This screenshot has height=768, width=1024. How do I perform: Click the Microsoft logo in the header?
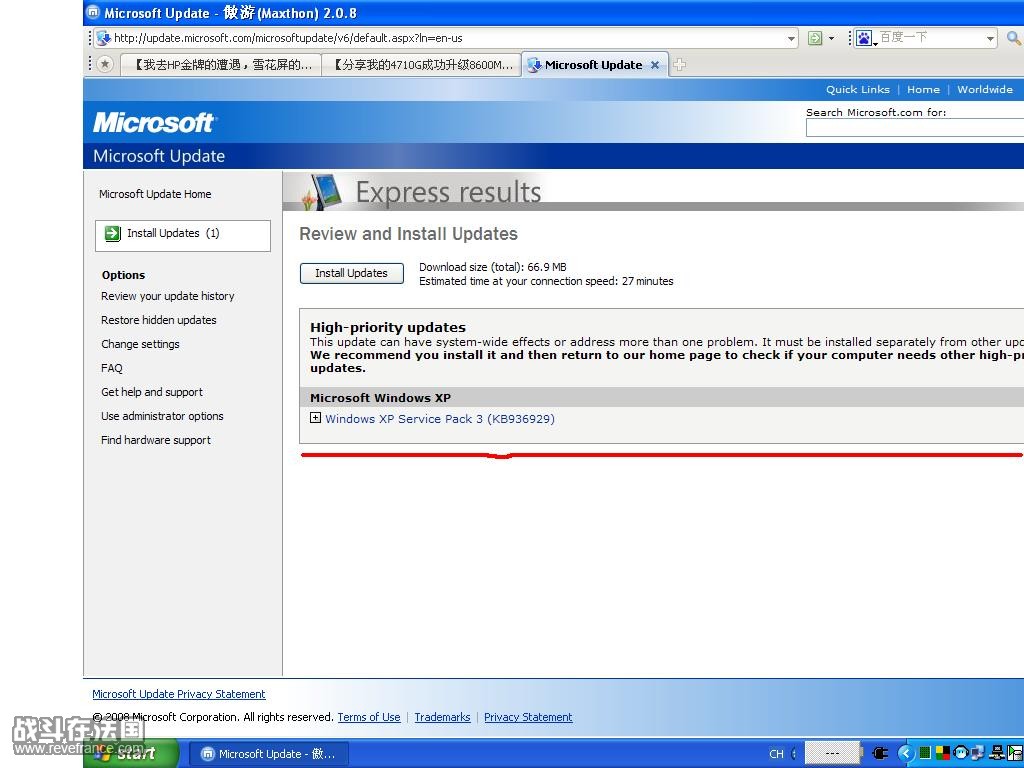tap(154, 122)
